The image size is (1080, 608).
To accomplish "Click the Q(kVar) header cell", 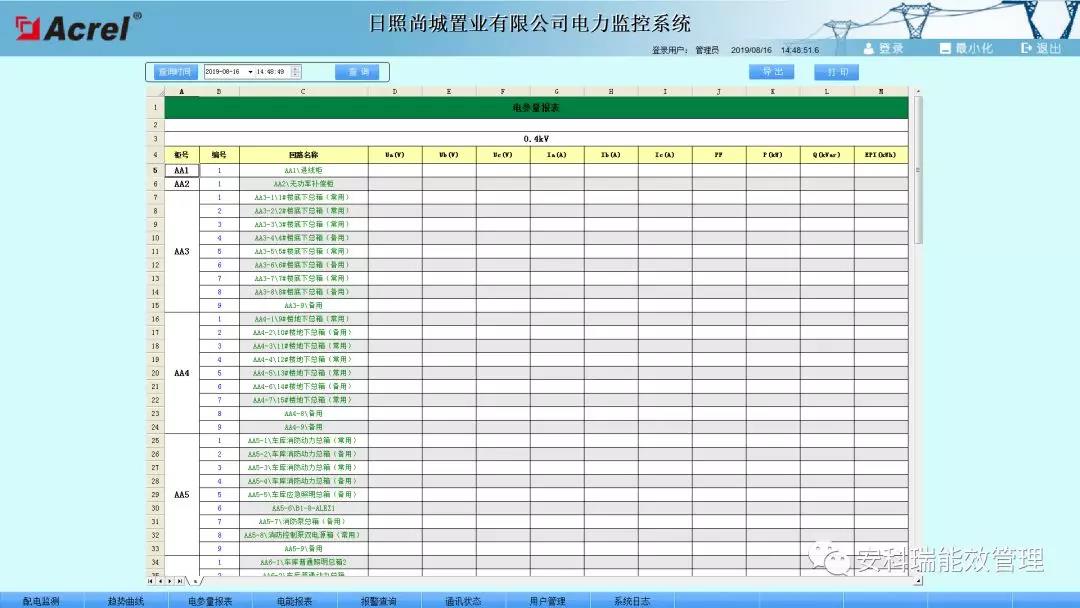I will (827, 155).
